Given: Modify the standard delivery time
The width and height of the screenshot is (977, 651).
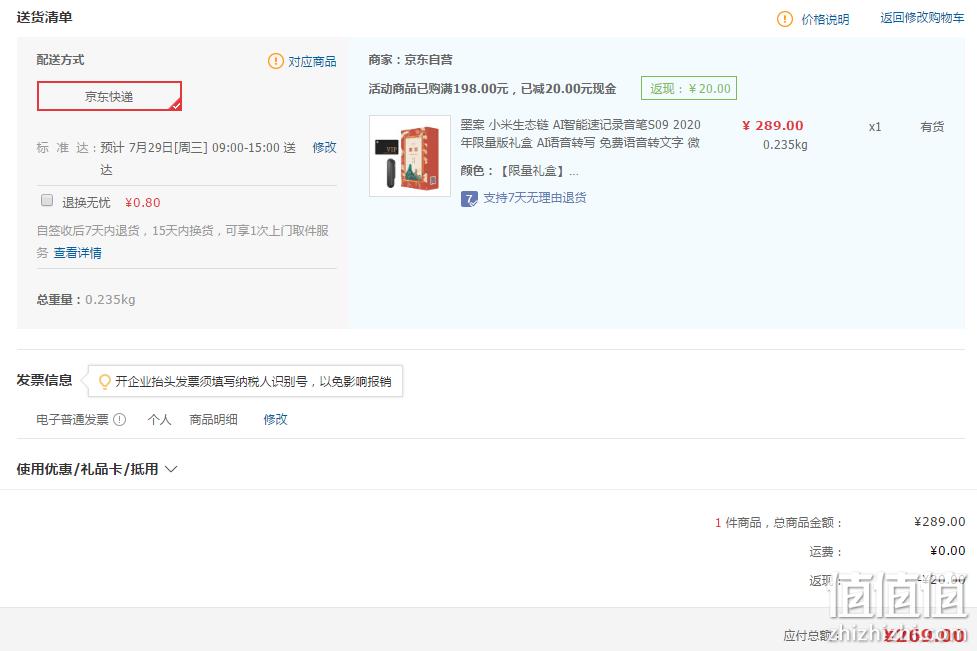Looking at the screenshot, I should [324, 147].
